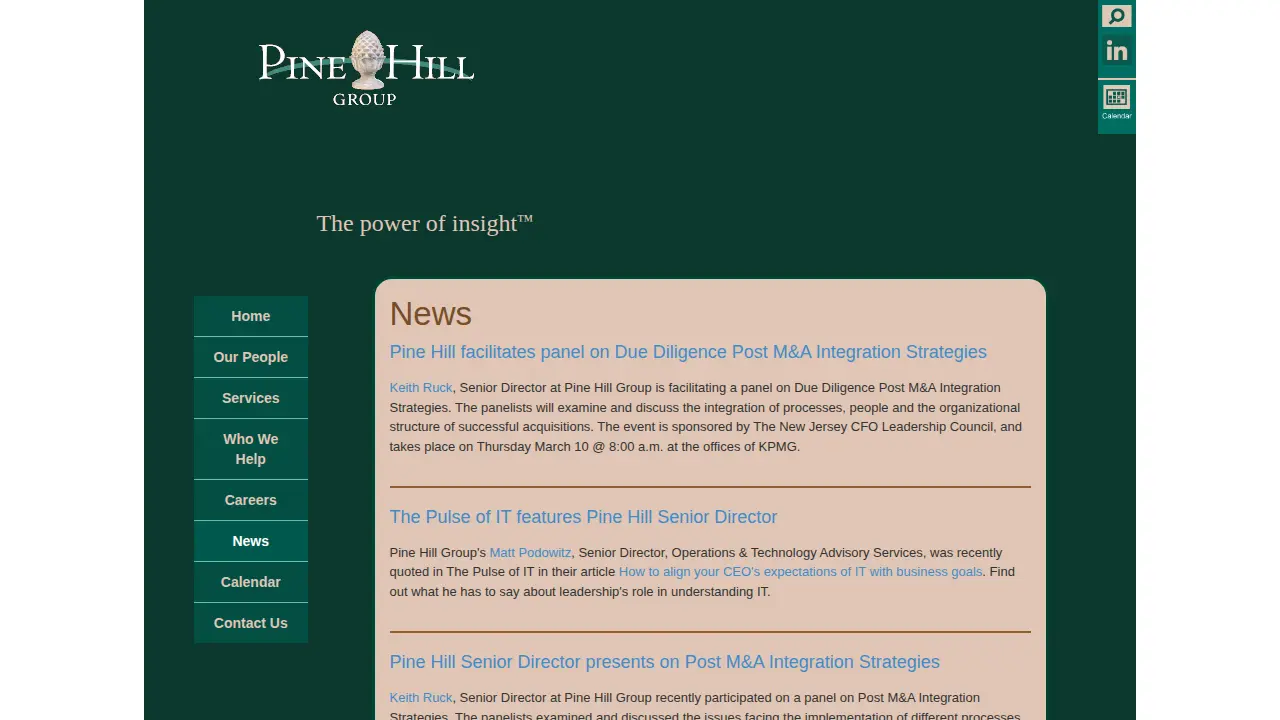Screen dimensions: 1280x720
Task: Open the Senior Director presents headline
Action: [x=665, y=662]
